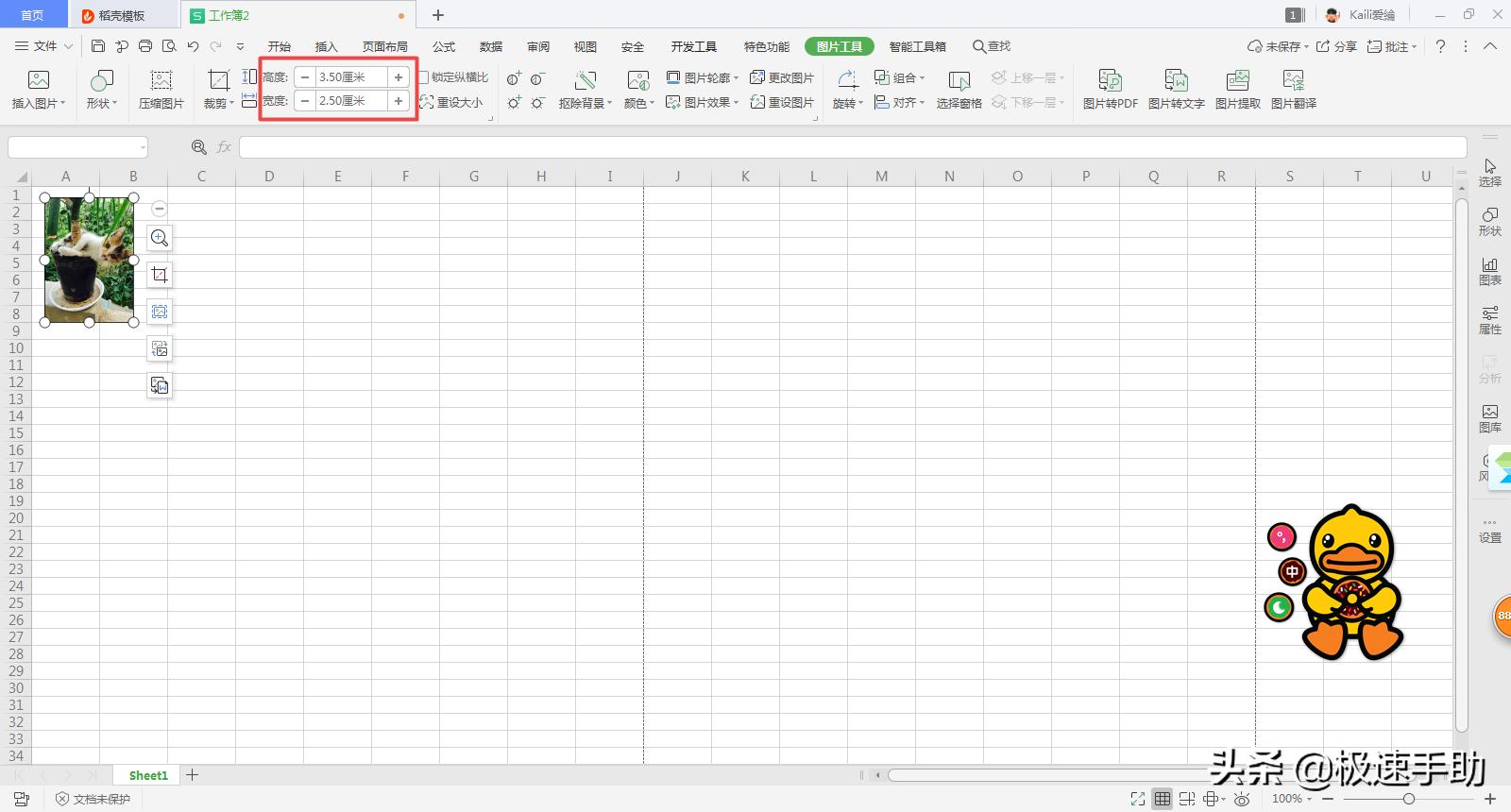Expand the Remove Background (抠除背景) dropdown
This screenshot has width=1511, height=812.
[x=586, y=103]
